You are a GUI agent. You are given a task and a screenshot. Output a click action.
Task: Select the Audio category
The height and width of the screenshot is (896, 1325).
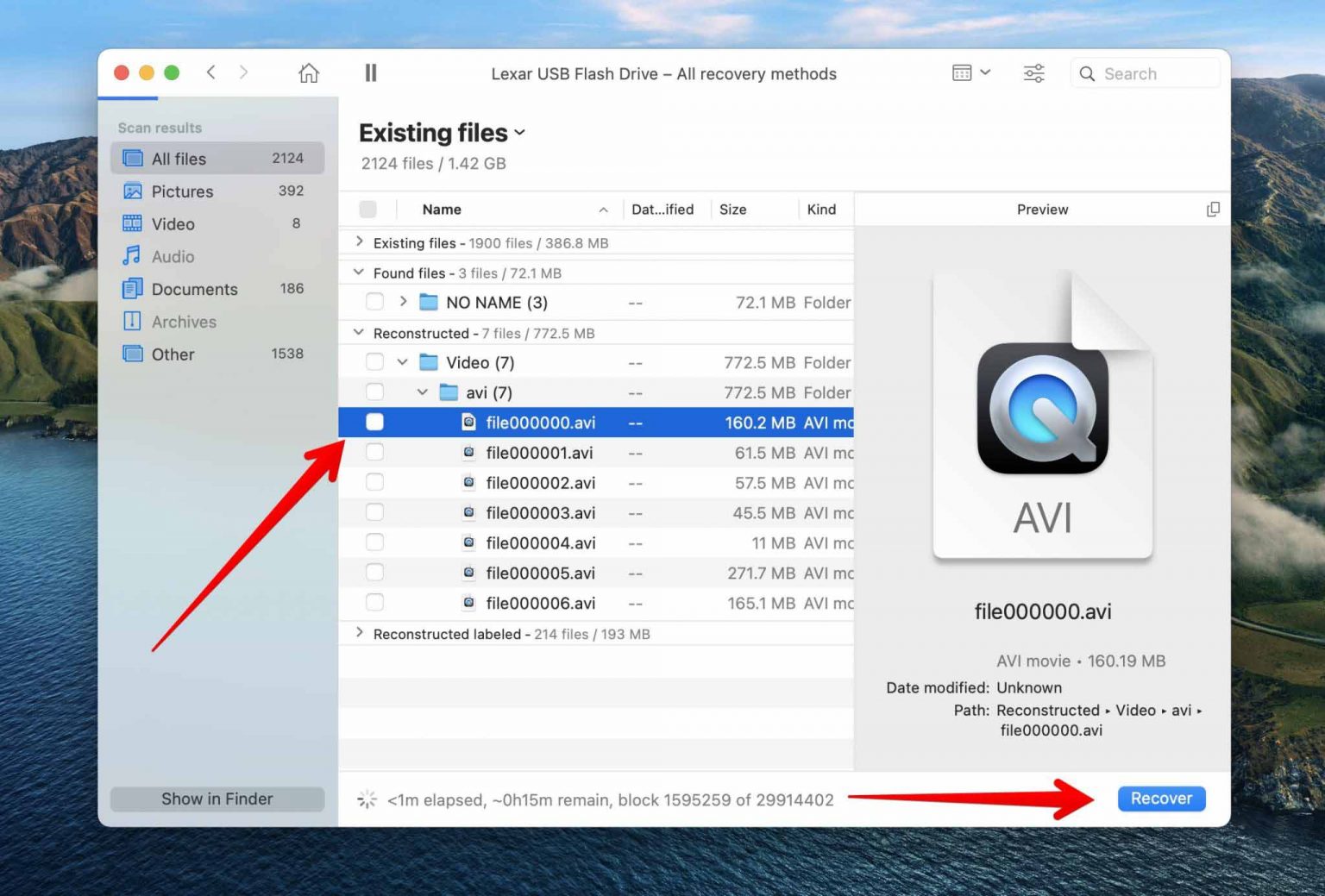pos(173,256)
